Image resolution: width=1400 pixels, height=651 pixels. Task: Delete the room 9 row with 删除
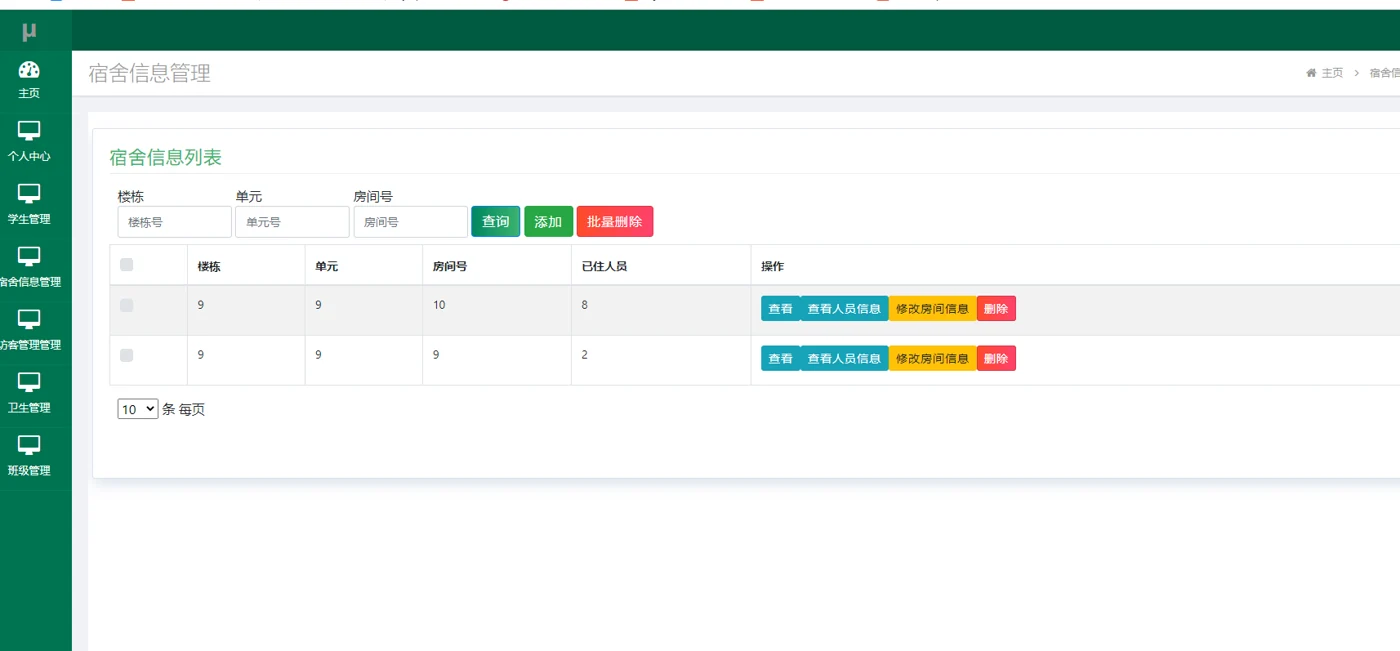(996, 358)
